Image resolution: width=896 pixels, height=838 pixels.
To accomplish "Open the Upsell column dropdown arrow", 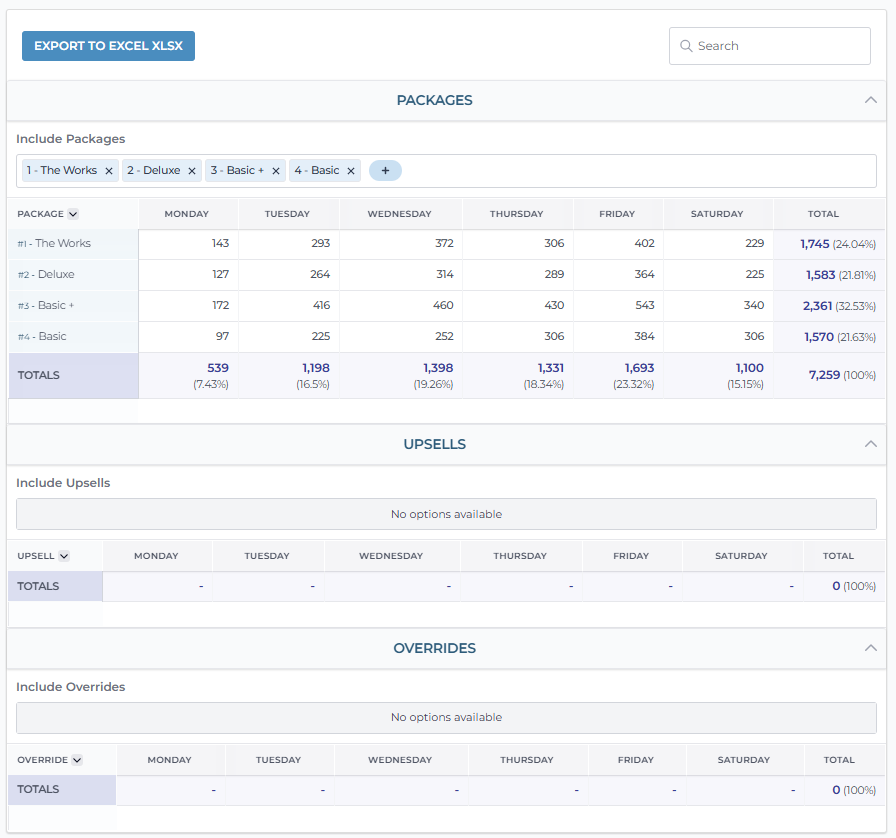I will click(64, 556).
